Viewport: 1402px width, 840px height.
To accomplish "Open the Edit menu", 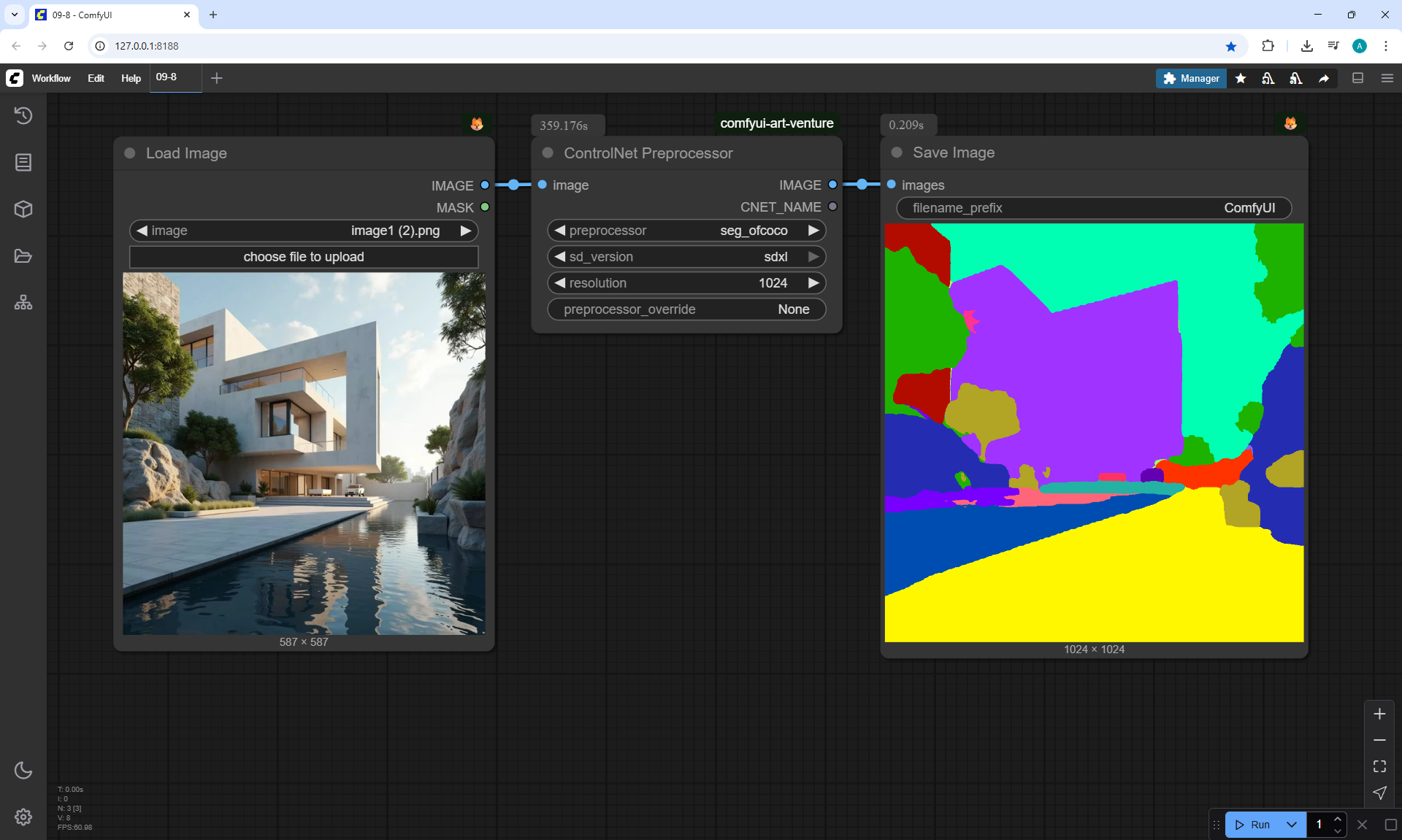I will (96, 78).
